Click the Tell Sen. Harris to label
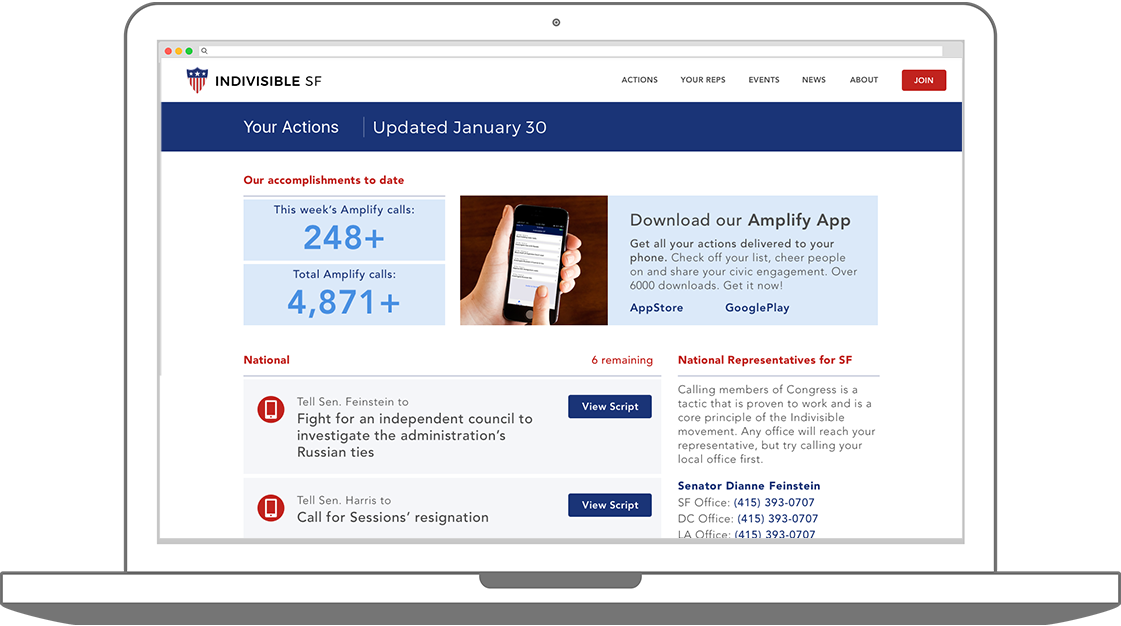Image resolution: width=1121 pixels, height=626 pixels. [x=344, y=500]
